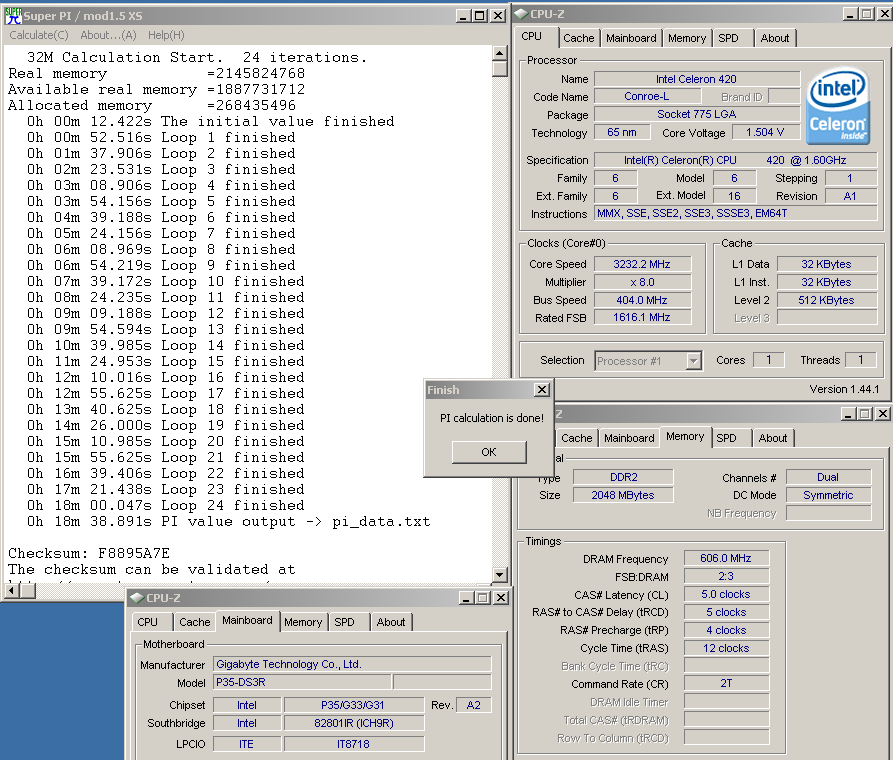Click the CPU-Z icon in top window title
This screenshot has height=760, width=893.
pos(521,14)
